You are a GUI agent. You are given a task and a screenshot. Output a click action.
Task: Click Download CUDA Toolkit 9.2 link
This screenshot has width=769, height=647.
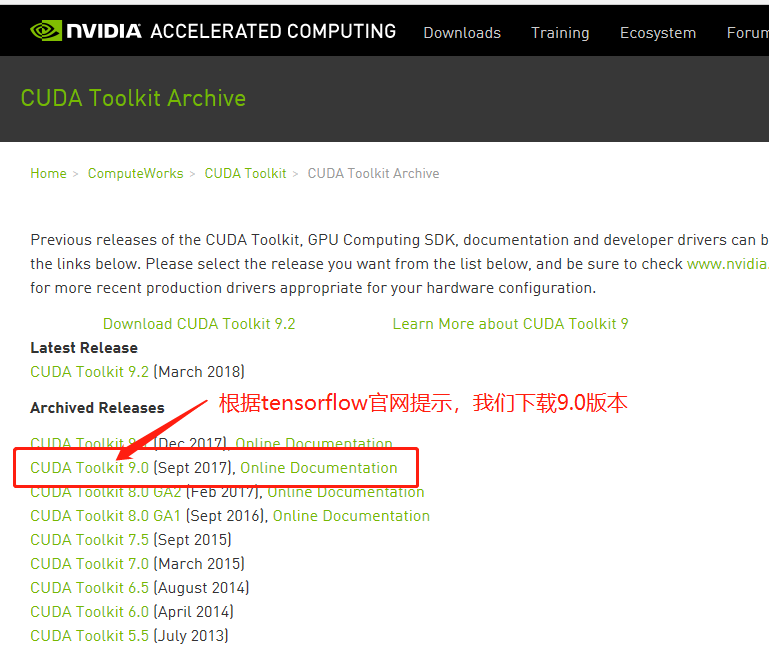(199, 324)
